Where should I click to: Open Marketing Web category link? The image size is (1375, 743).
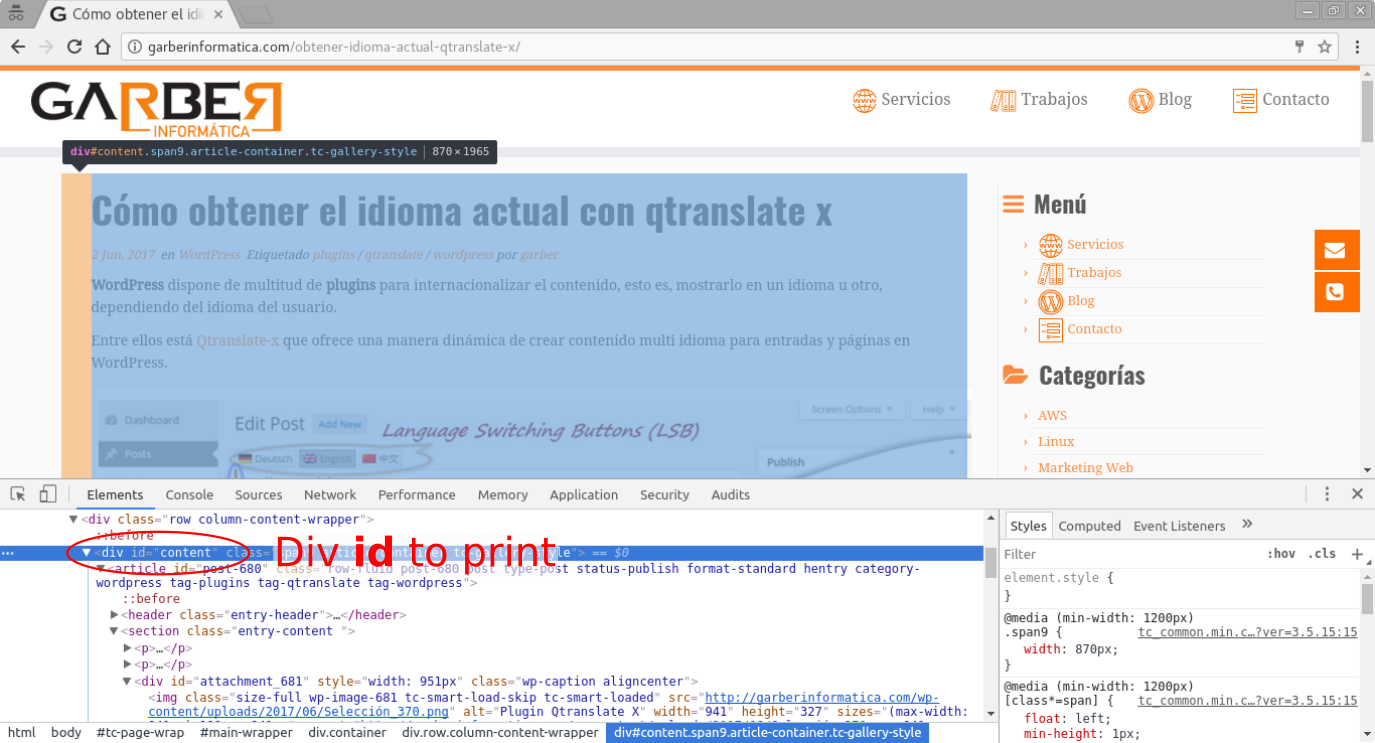point(1085,467)
